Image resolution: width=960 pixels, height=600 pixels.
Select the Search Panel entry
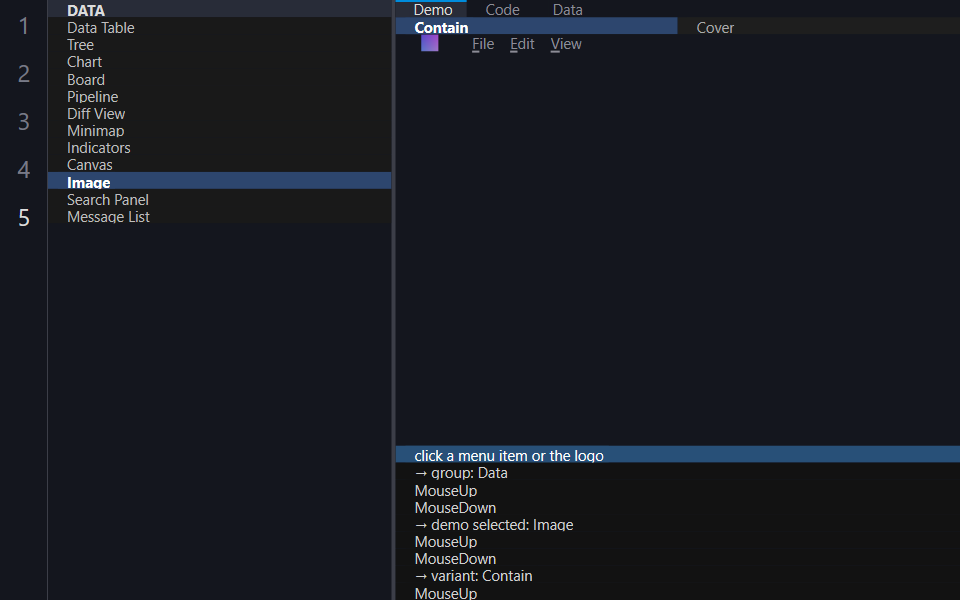[219, 200]
